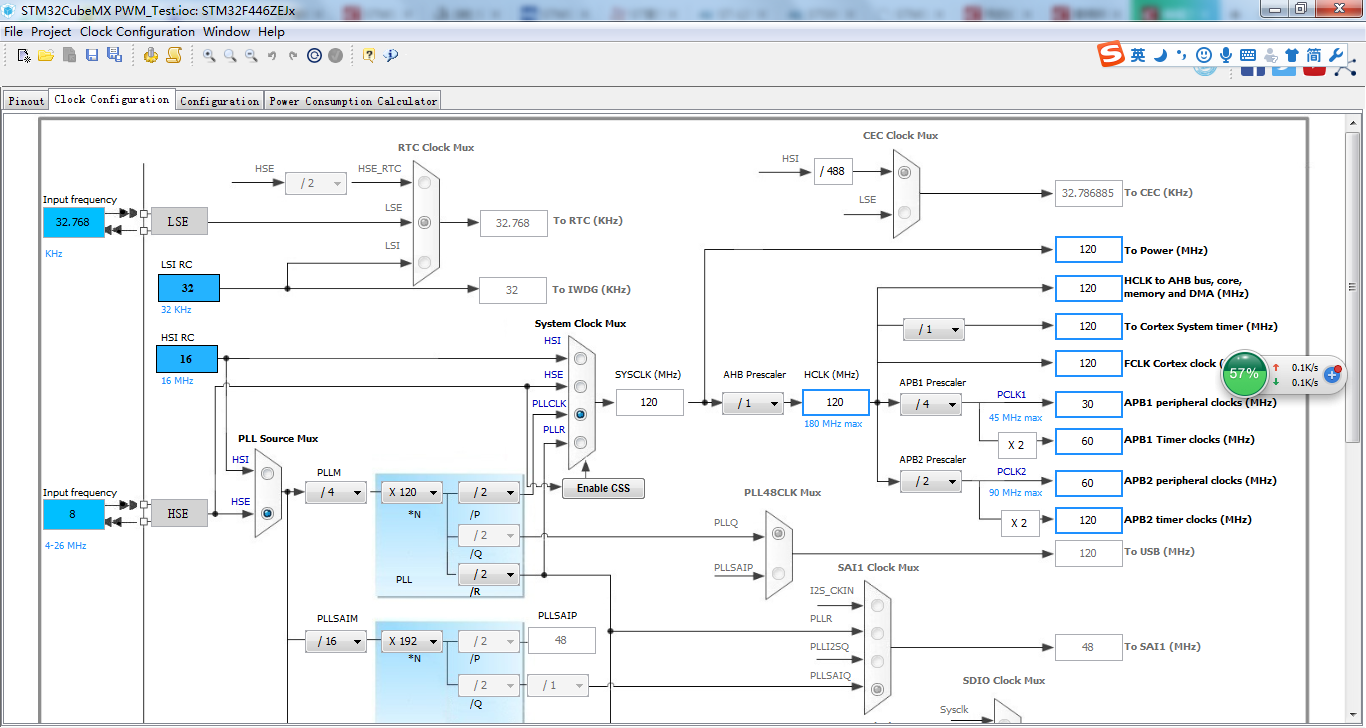Select LSI radio in RTC Clock Mux
1366x728 pixels.
(426, 262)
